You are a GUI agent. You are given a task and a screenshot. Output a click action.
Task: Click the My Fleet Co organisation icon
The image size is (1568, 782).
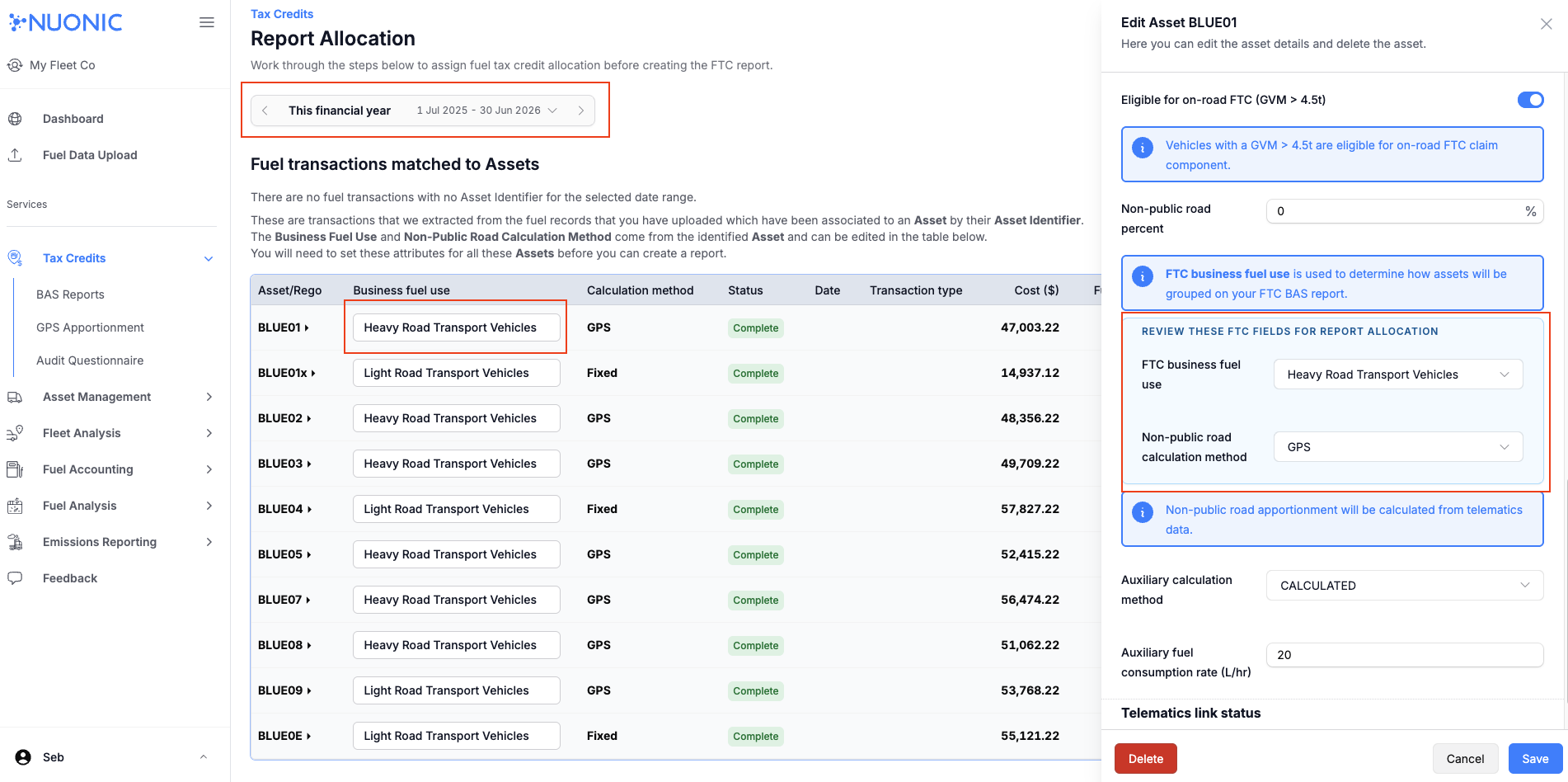click(x=15, y=65)
